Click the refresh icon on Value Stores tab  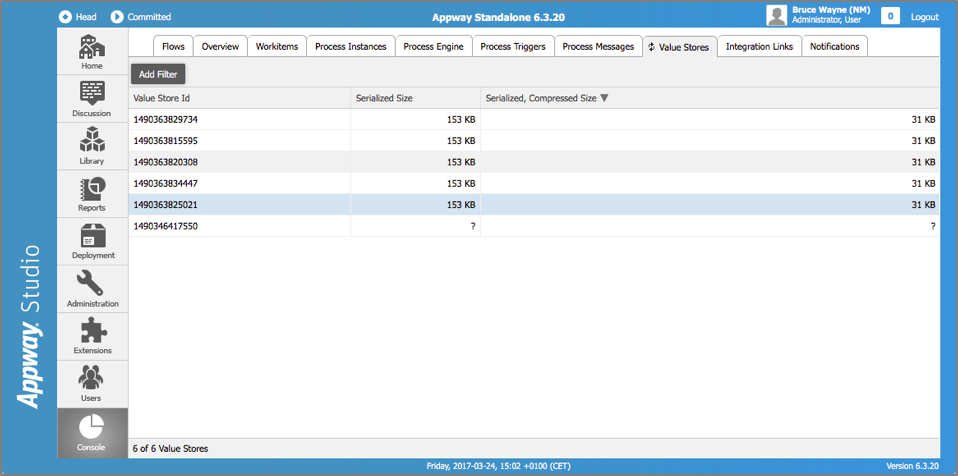651,47
